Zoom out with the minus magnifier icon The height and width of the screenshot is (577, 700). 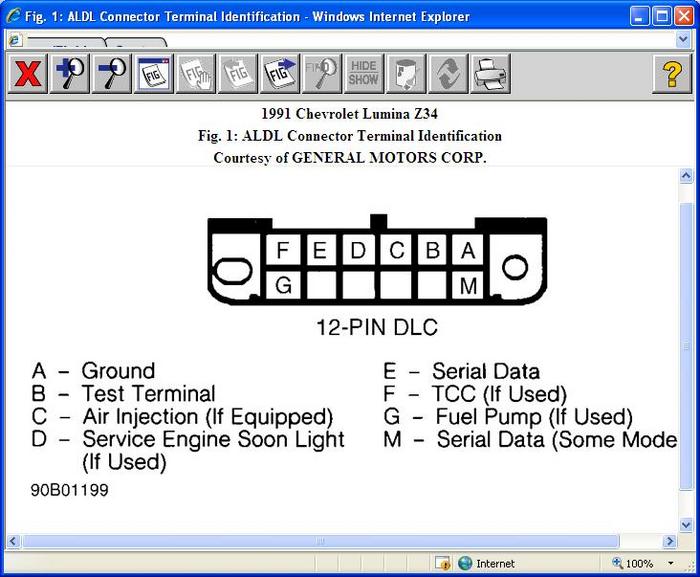[112, 74]
